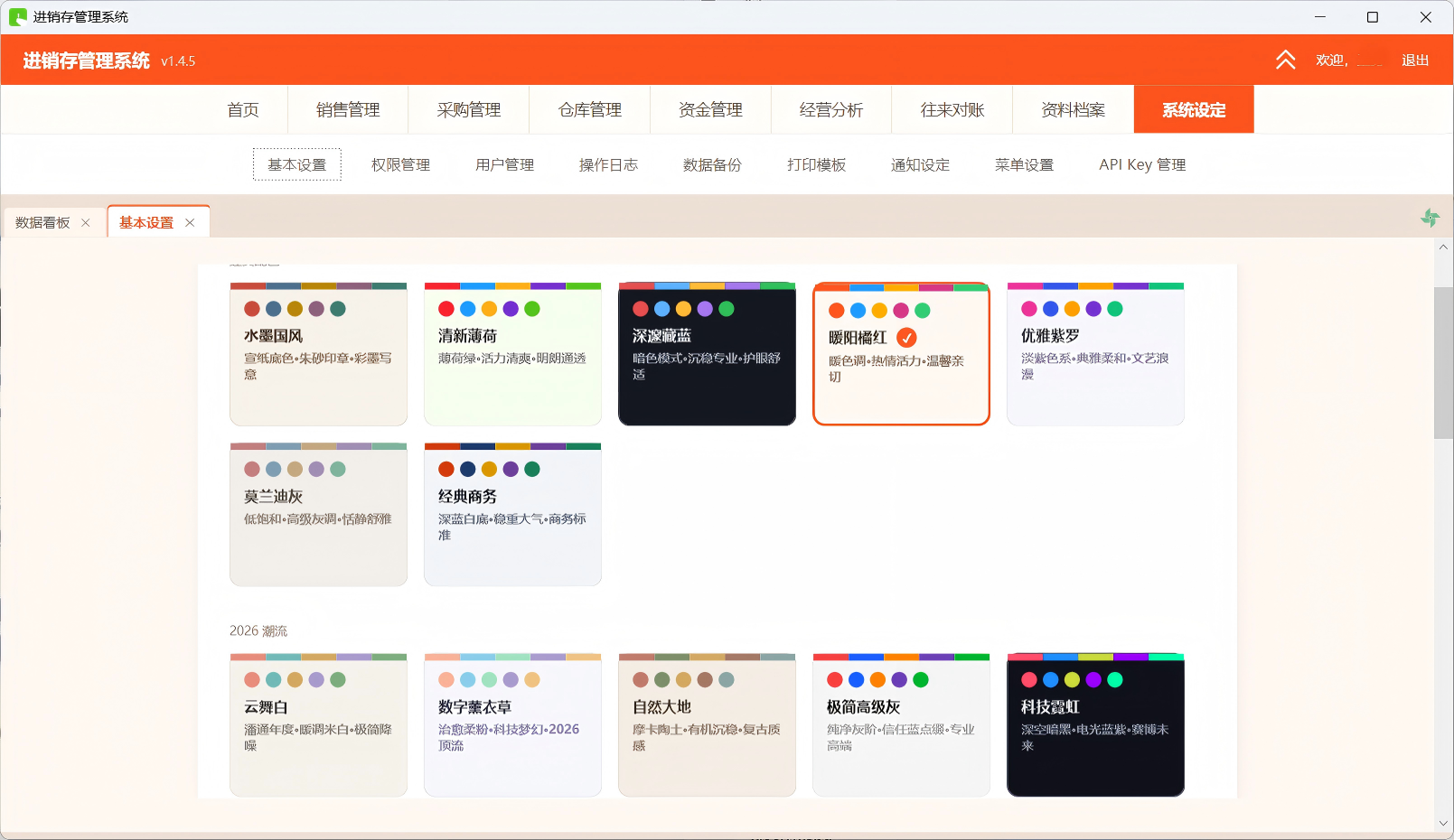1454x840 pixels.
Task: Click blue color dot in 极简高级灰 card
Action: pos(857,679)
